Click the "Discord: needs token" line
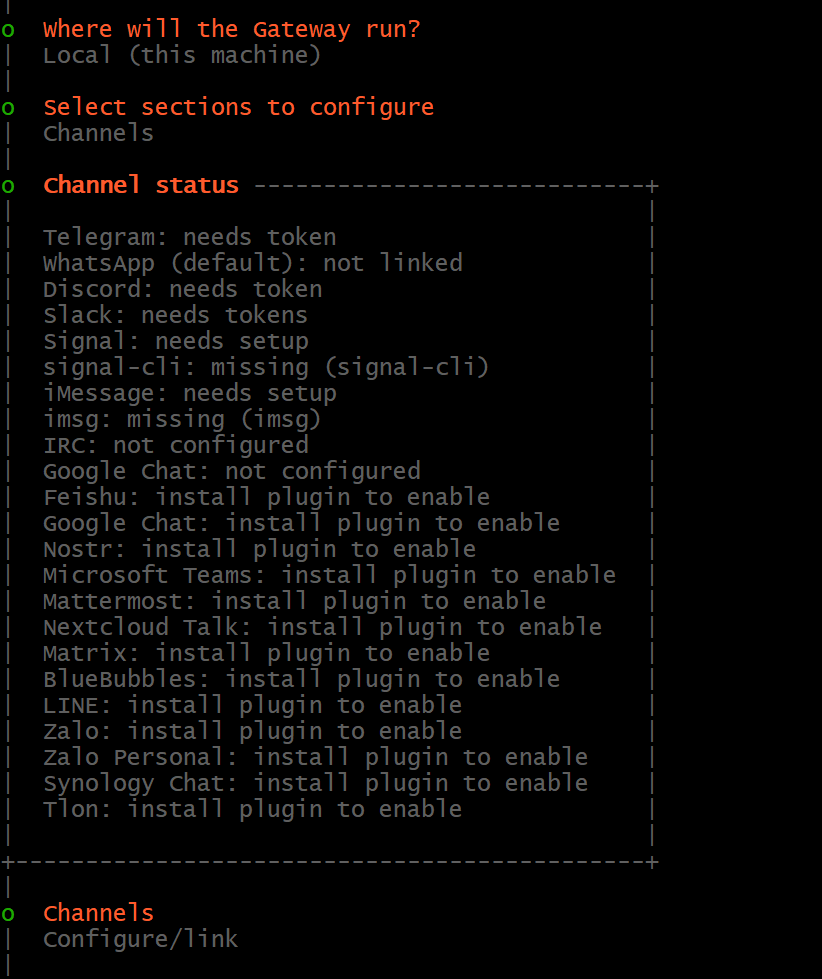822x979 pixels. click(182, 289)
